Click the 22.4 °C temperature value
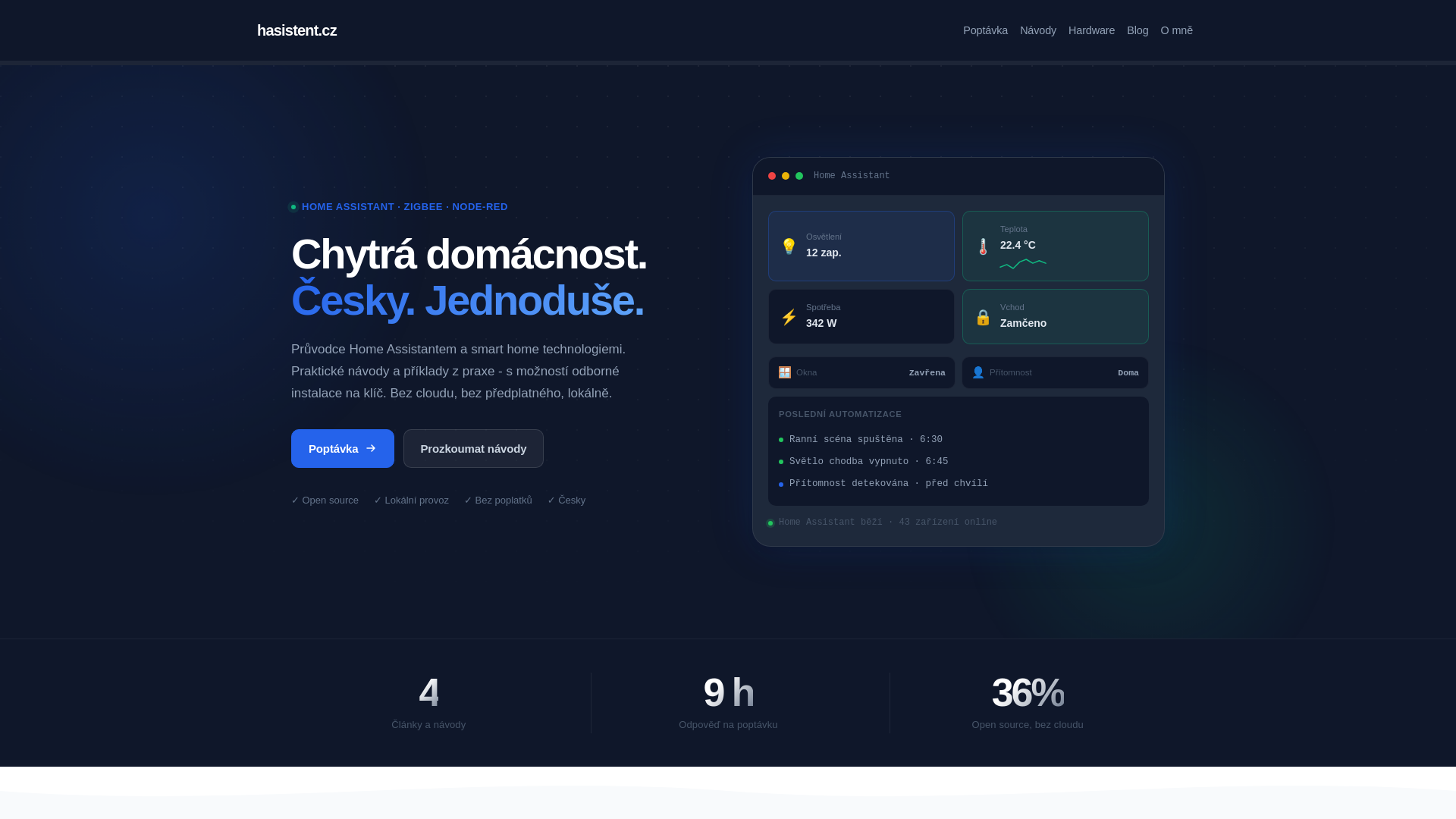The height and width of the screenshot is (819, 1456). click(x=1018, y=245)
